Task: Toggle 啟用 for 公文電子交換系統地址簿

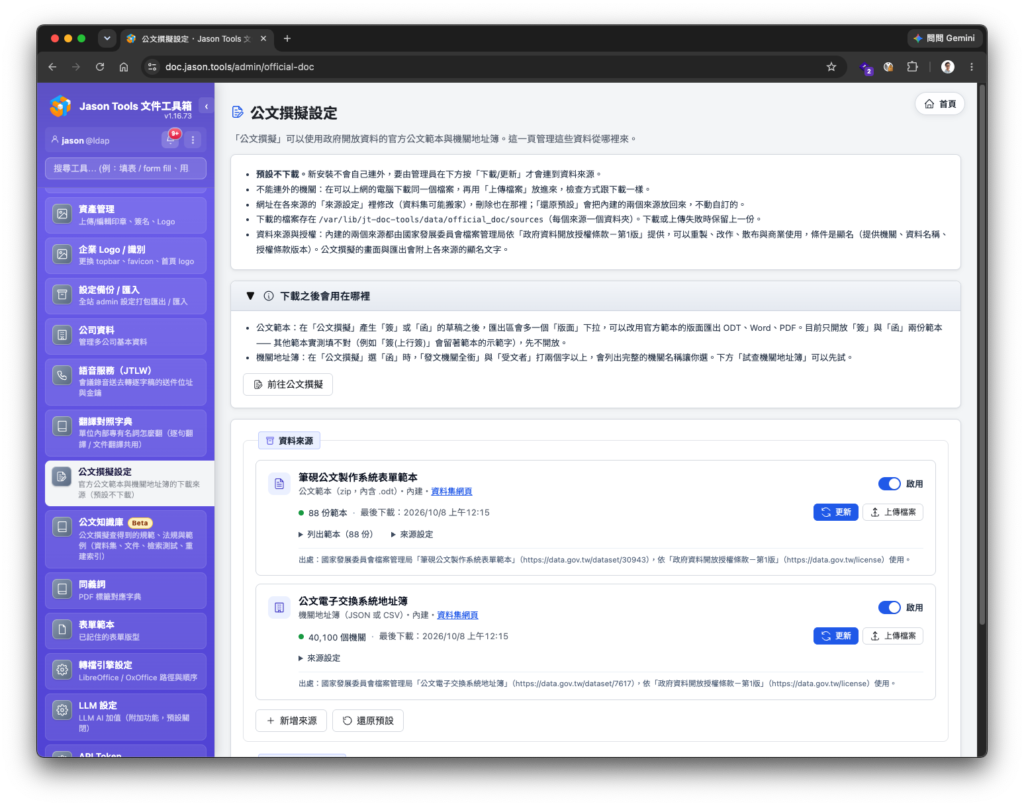Action: point(889,607)
